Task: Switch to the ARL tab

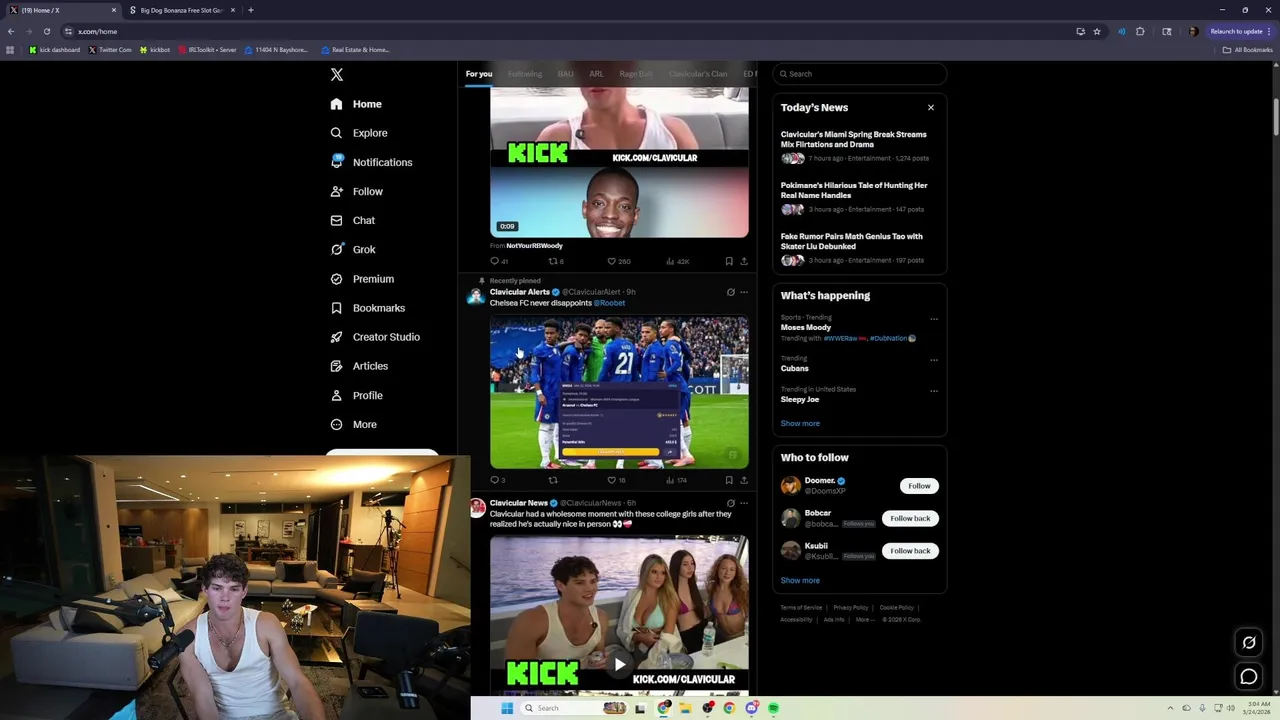Action: [596, 74]
